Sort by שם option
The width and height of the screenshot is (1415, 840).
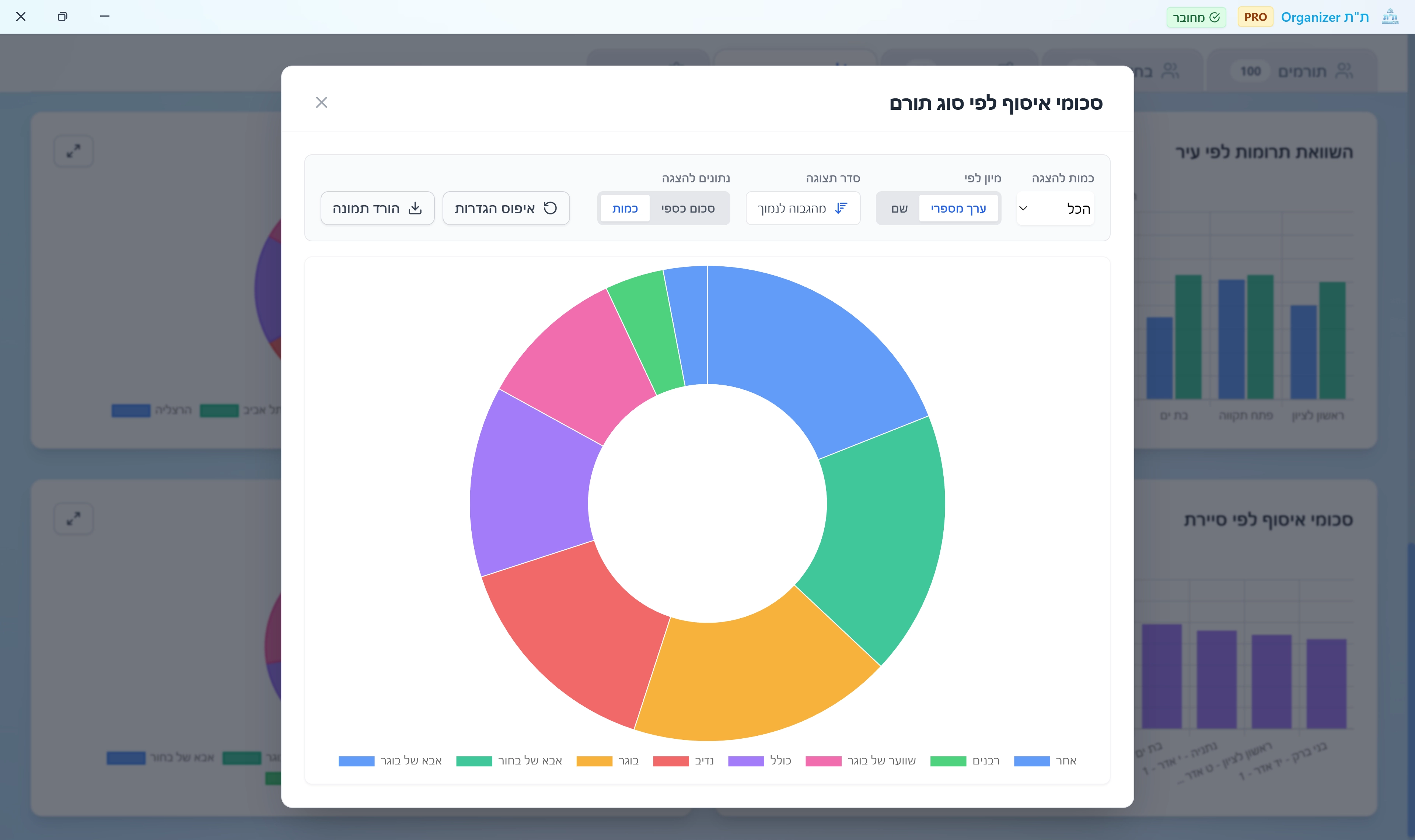[x=899, y=208]
